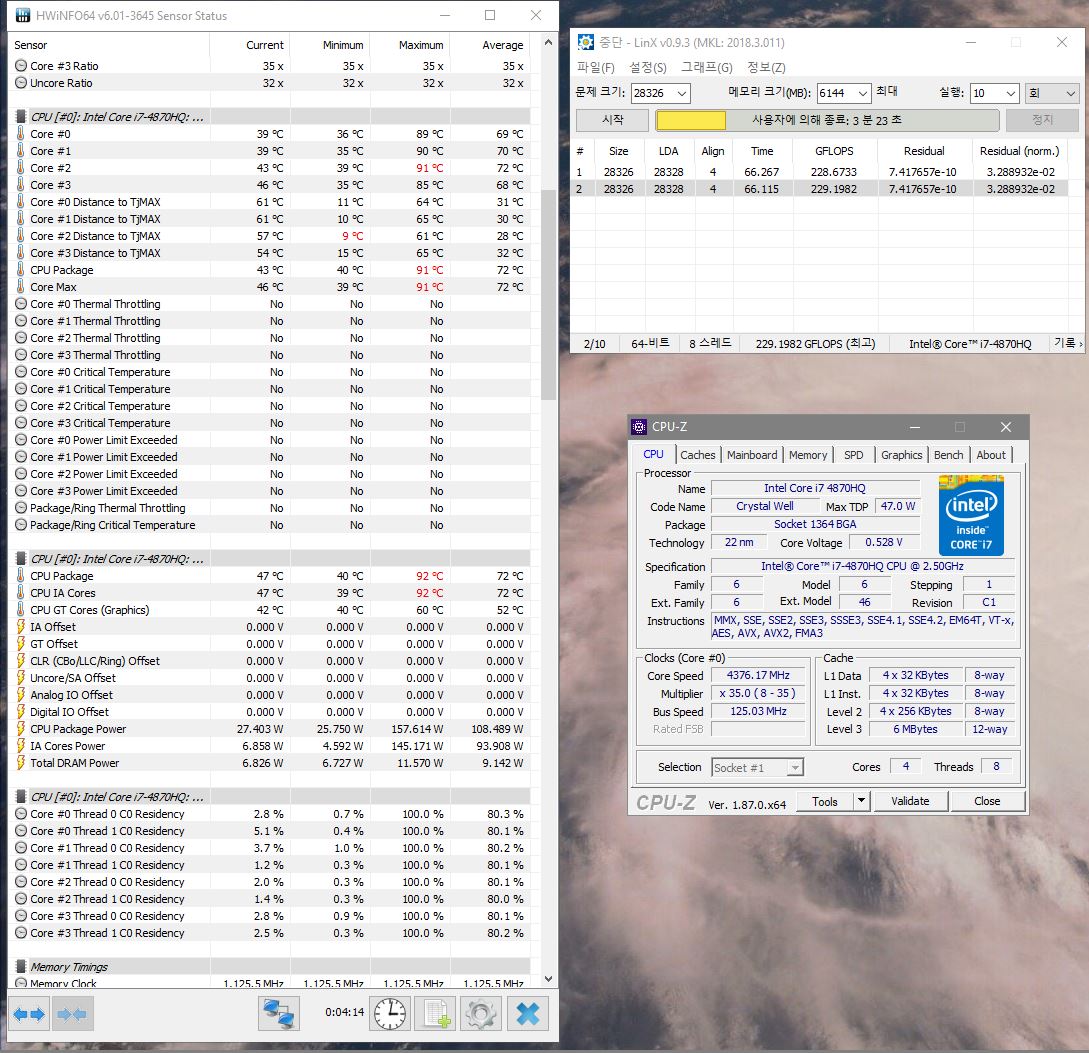Select LinX result row 1 with 228.6733

point(820,172)
